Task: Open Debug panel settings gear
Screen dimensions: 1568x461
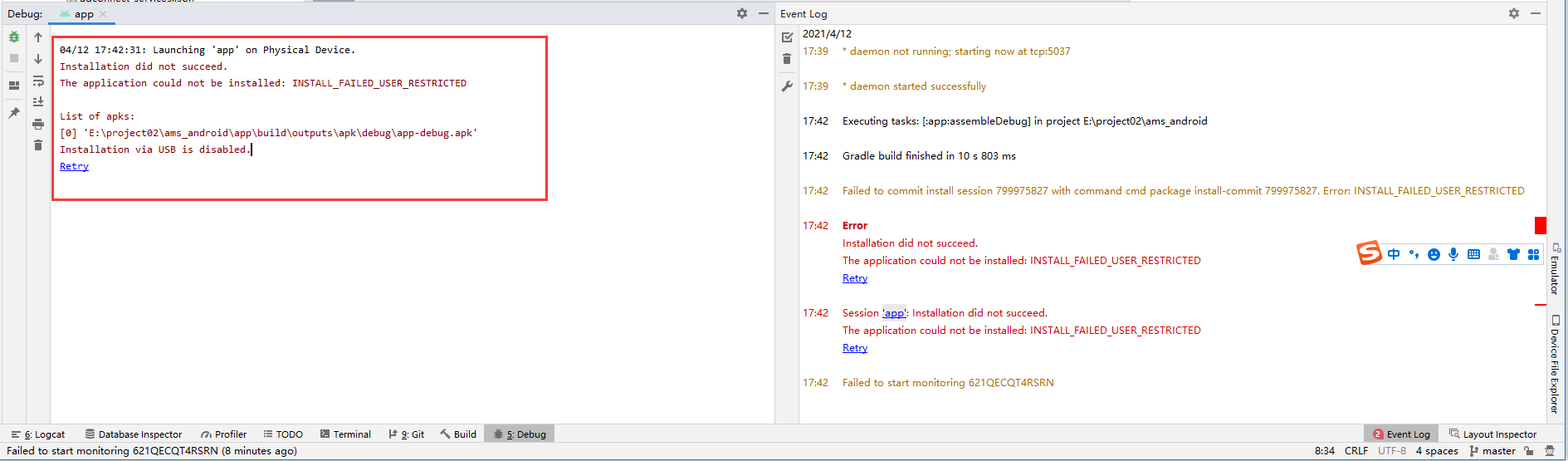Action: (742, 13)
